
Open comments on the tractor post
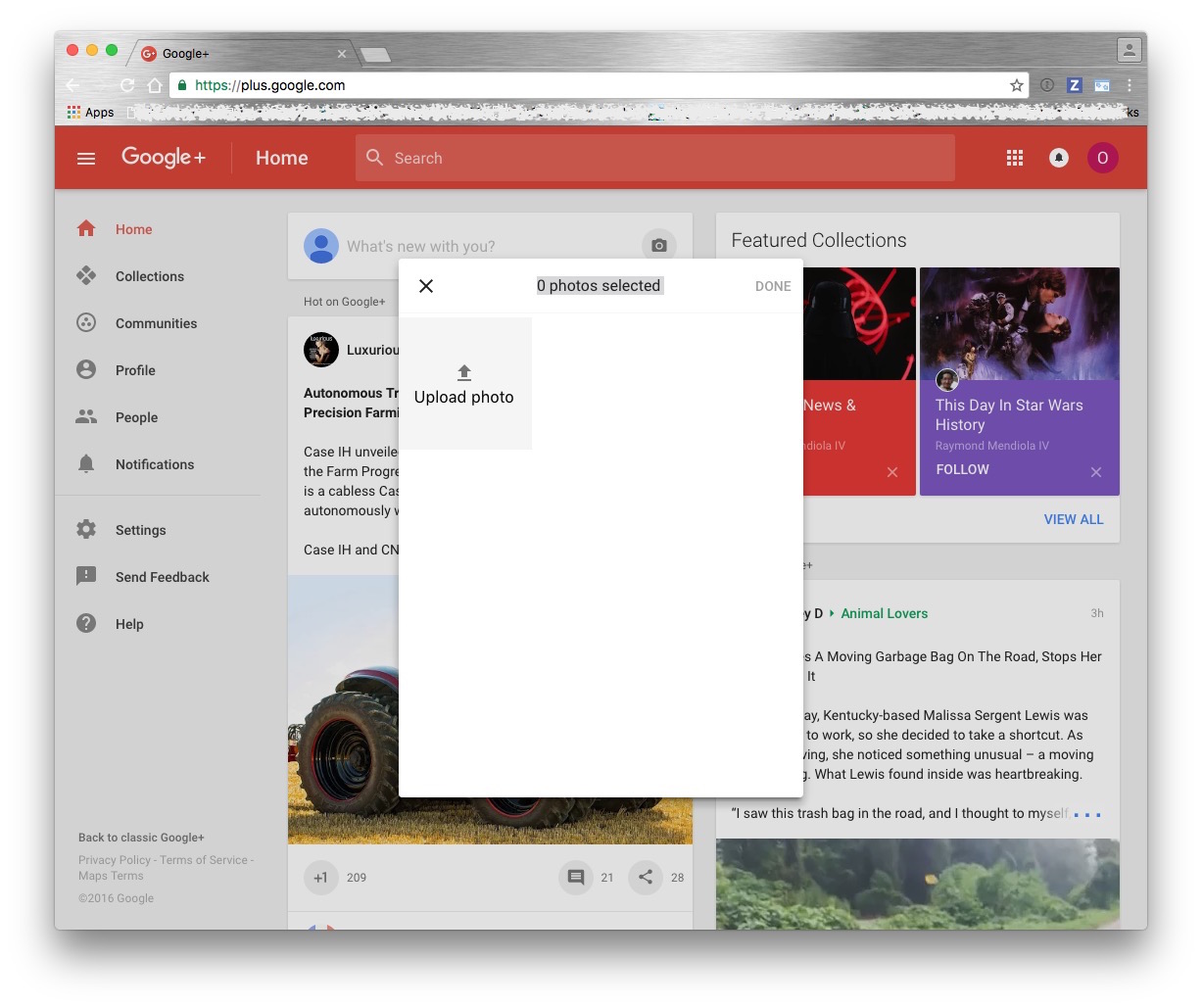(x=576, y=878)
